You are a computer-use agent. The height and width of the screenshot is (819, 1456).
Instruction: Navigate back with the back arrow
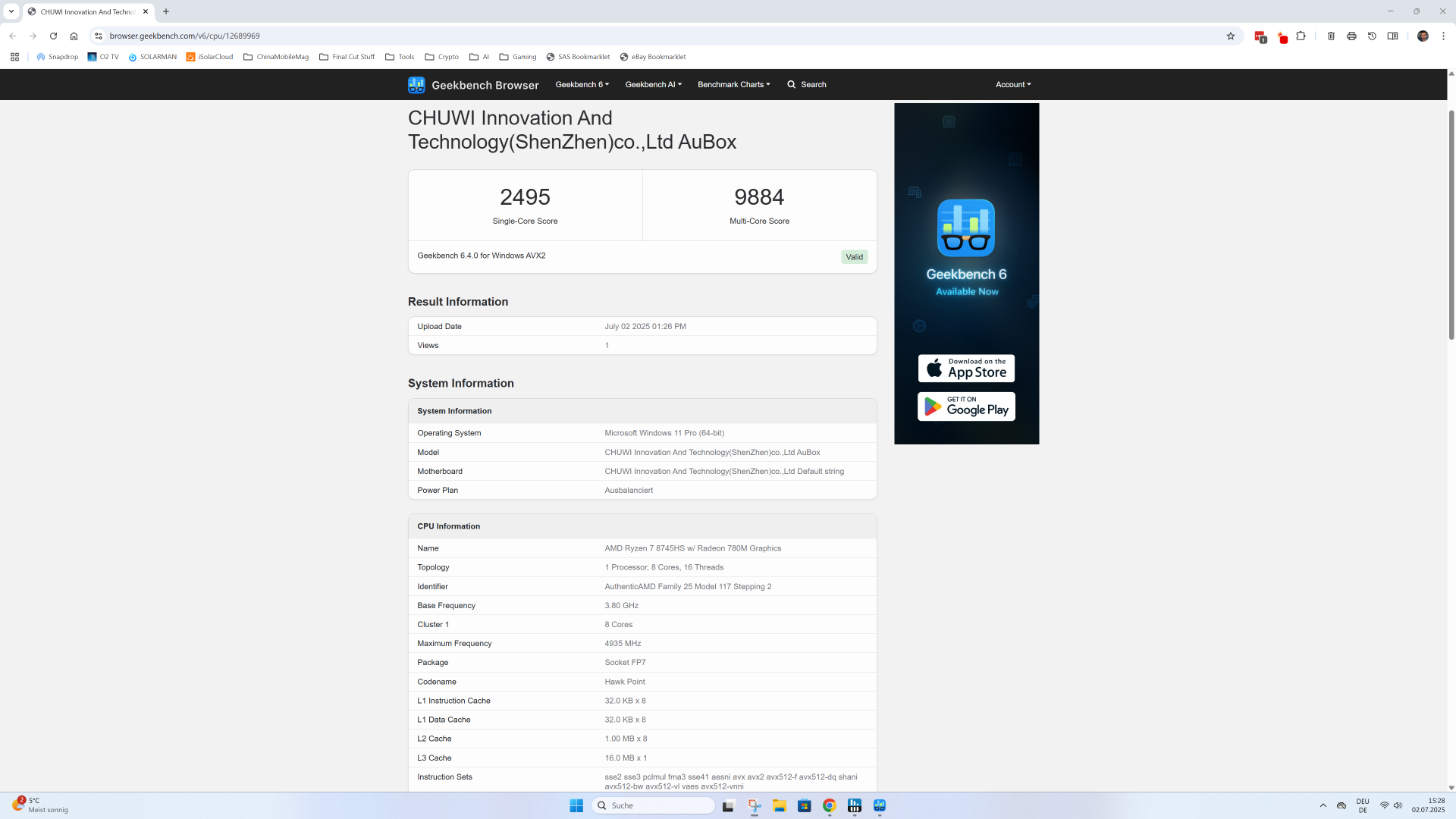pyautogui.click(x=12, y=36)
